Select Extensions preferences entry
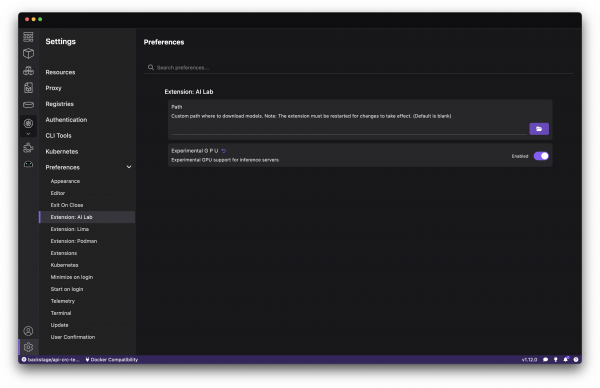Viewport: 600px width, 388px height. click(x=64, y=253)
